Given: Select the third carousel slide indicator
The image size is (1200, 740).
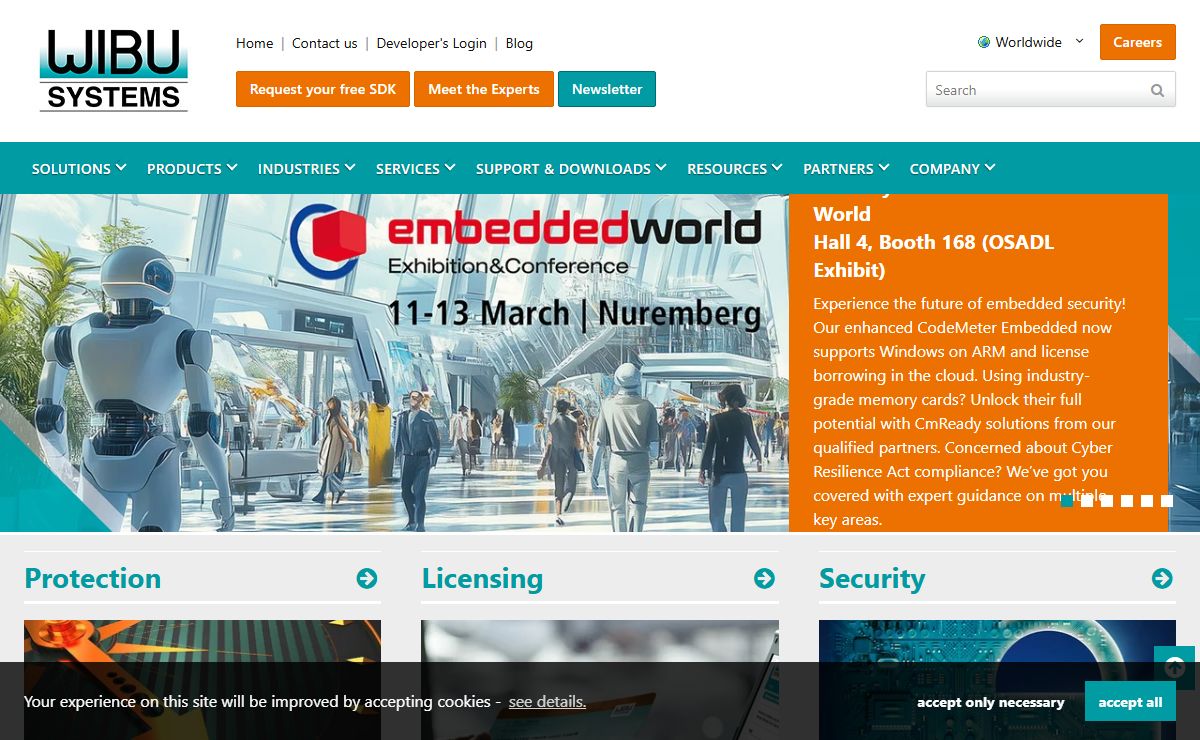Looking at the screenshot, I should coord(1107,501).
